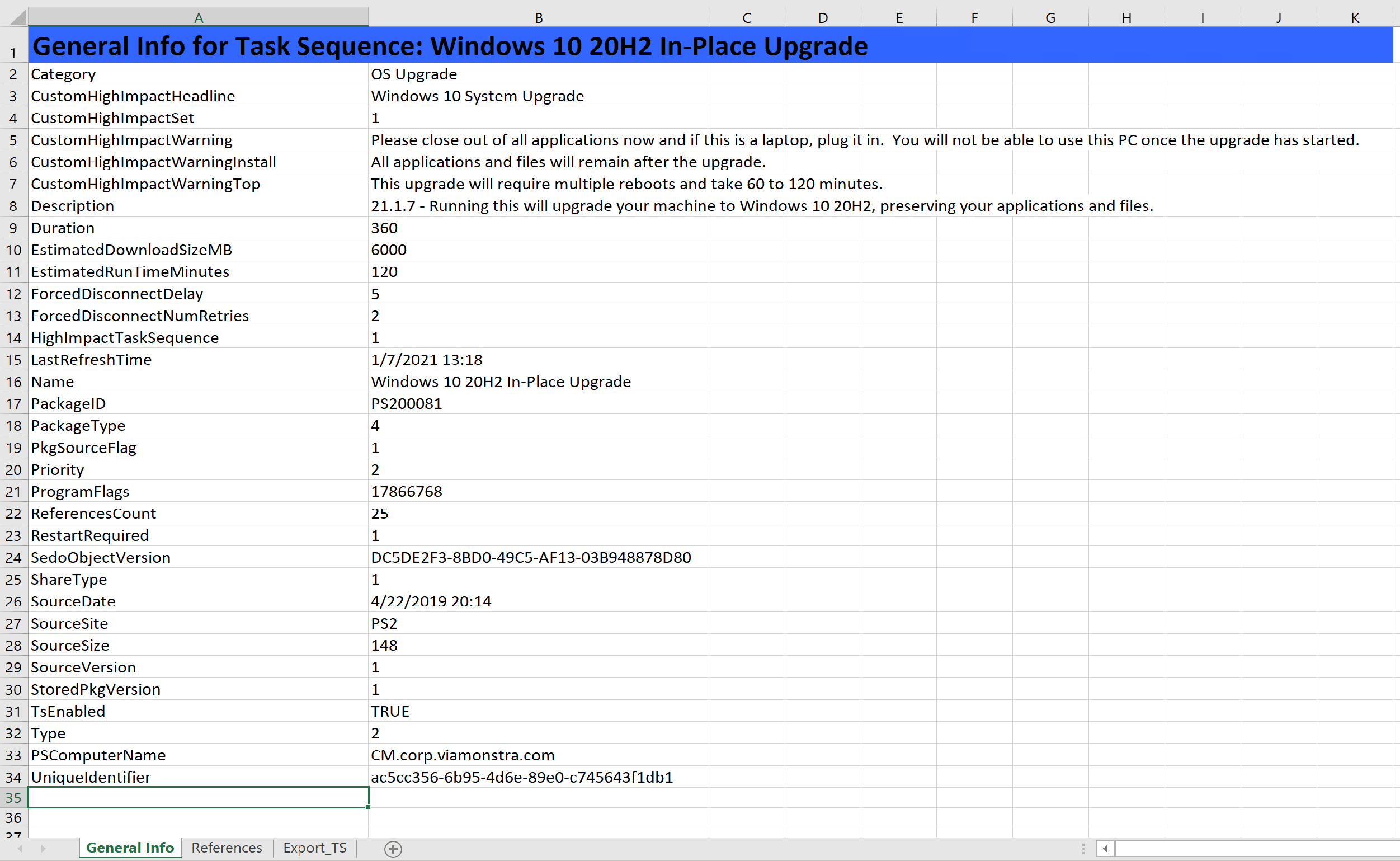
Task: Select the row 17 header
Action: point(13,404)
